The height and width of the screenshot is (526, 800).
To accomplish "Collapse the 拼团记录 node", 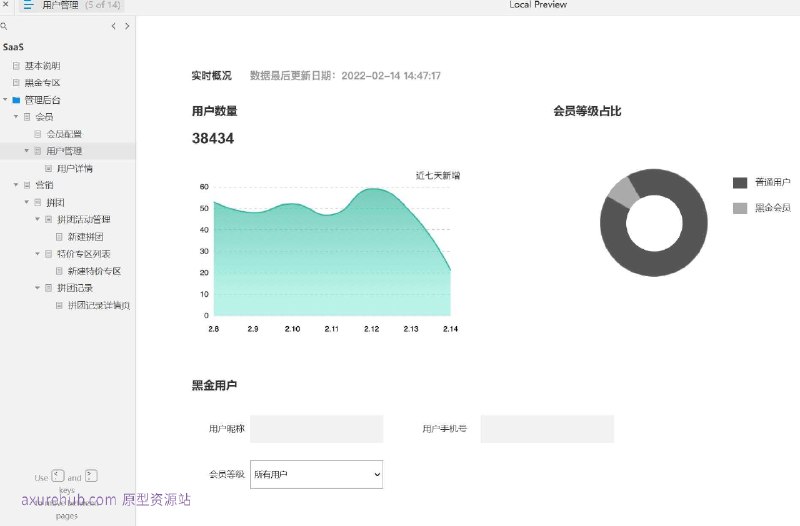I will tap(37, 288).
